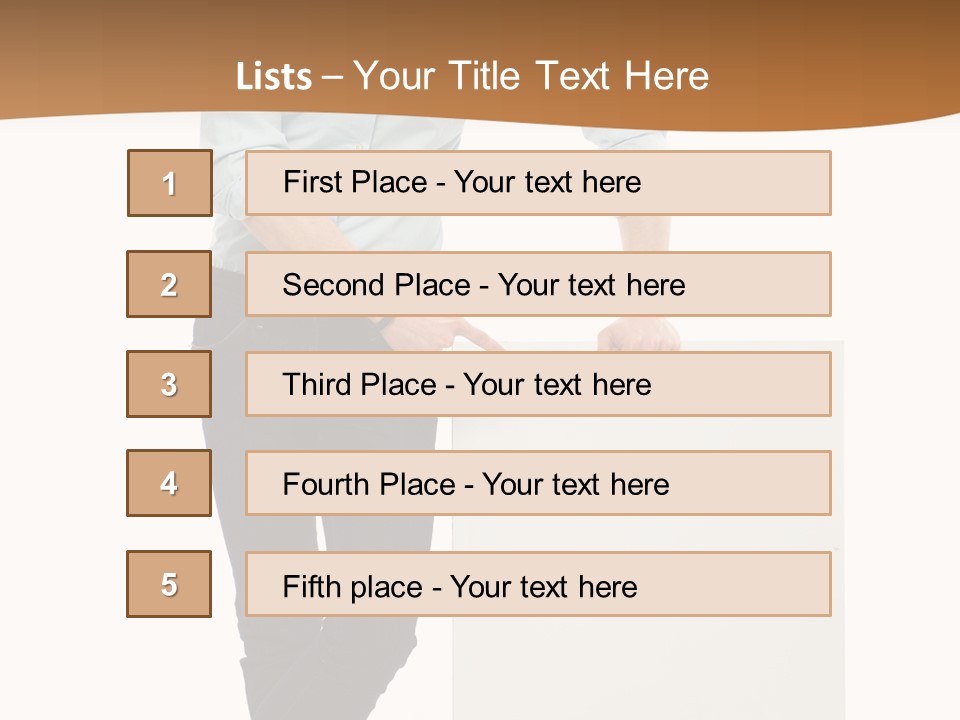This screenshot has height=720, width=960.
Task: Click "Your Title Text Here" in the heading
Action: click(x=531, y=76)
